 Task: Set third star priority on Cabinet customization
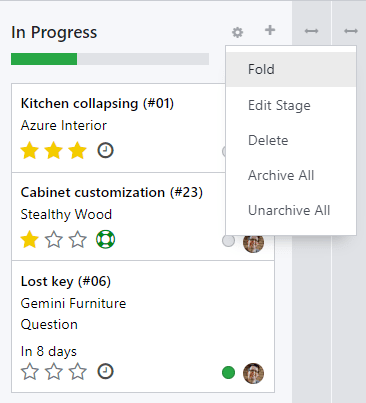(78, 240)
